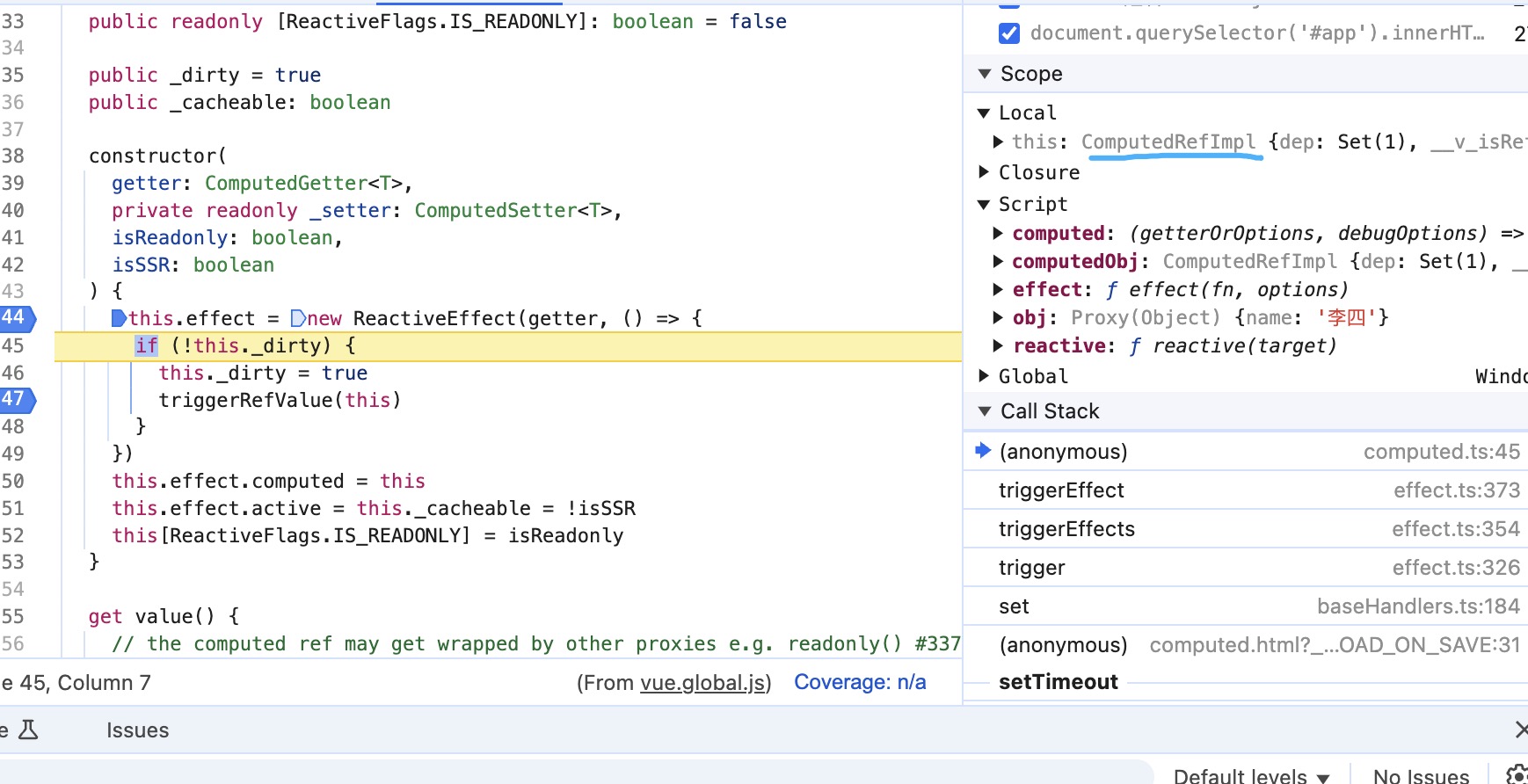Click the Coverage: n/a link
The image size is (1528, 784).
pos(859,683)
